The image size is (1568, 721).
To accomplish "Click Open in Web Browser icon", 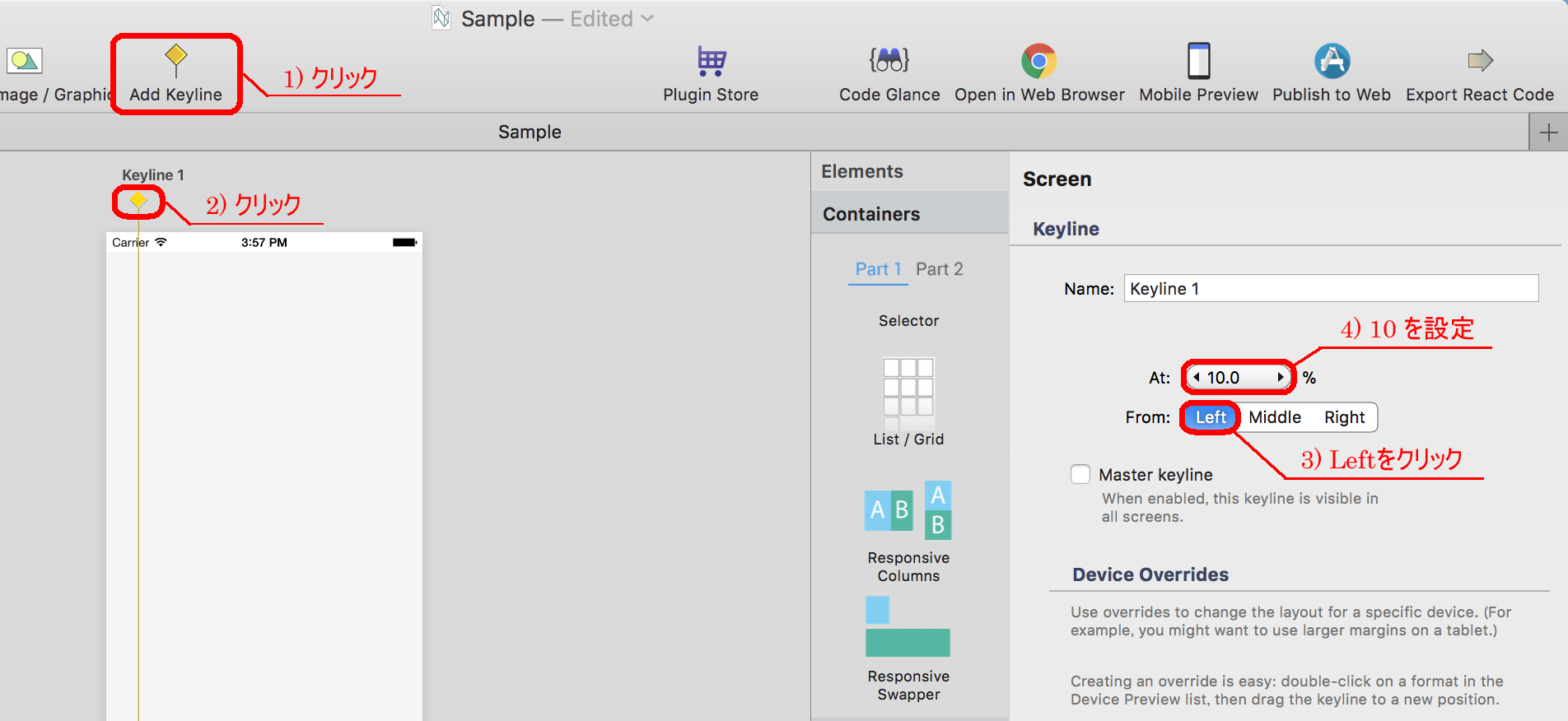I will tap(1038, 61).
